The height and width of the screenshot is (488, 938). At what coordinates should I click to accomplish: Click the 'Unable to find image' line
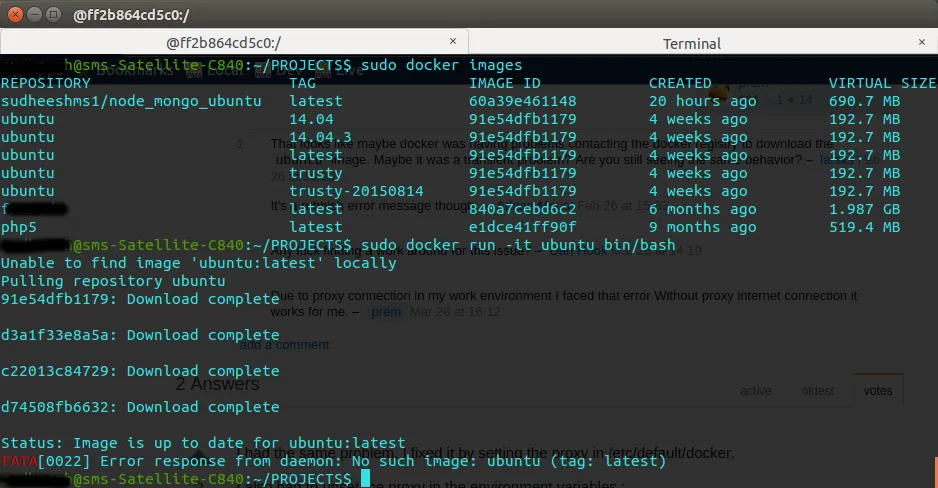199,263
